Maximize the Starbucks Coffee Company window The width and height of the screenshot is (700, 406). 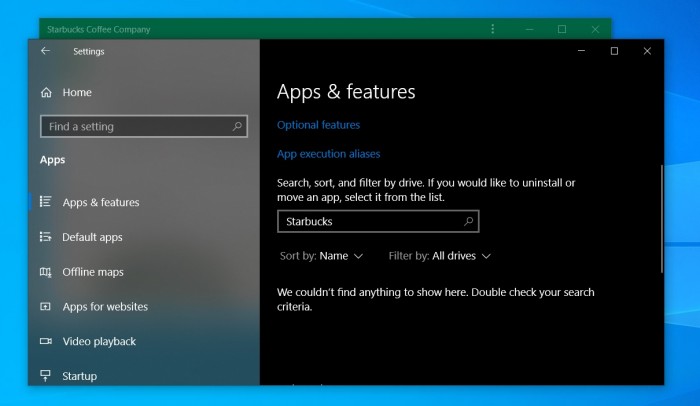562,29
